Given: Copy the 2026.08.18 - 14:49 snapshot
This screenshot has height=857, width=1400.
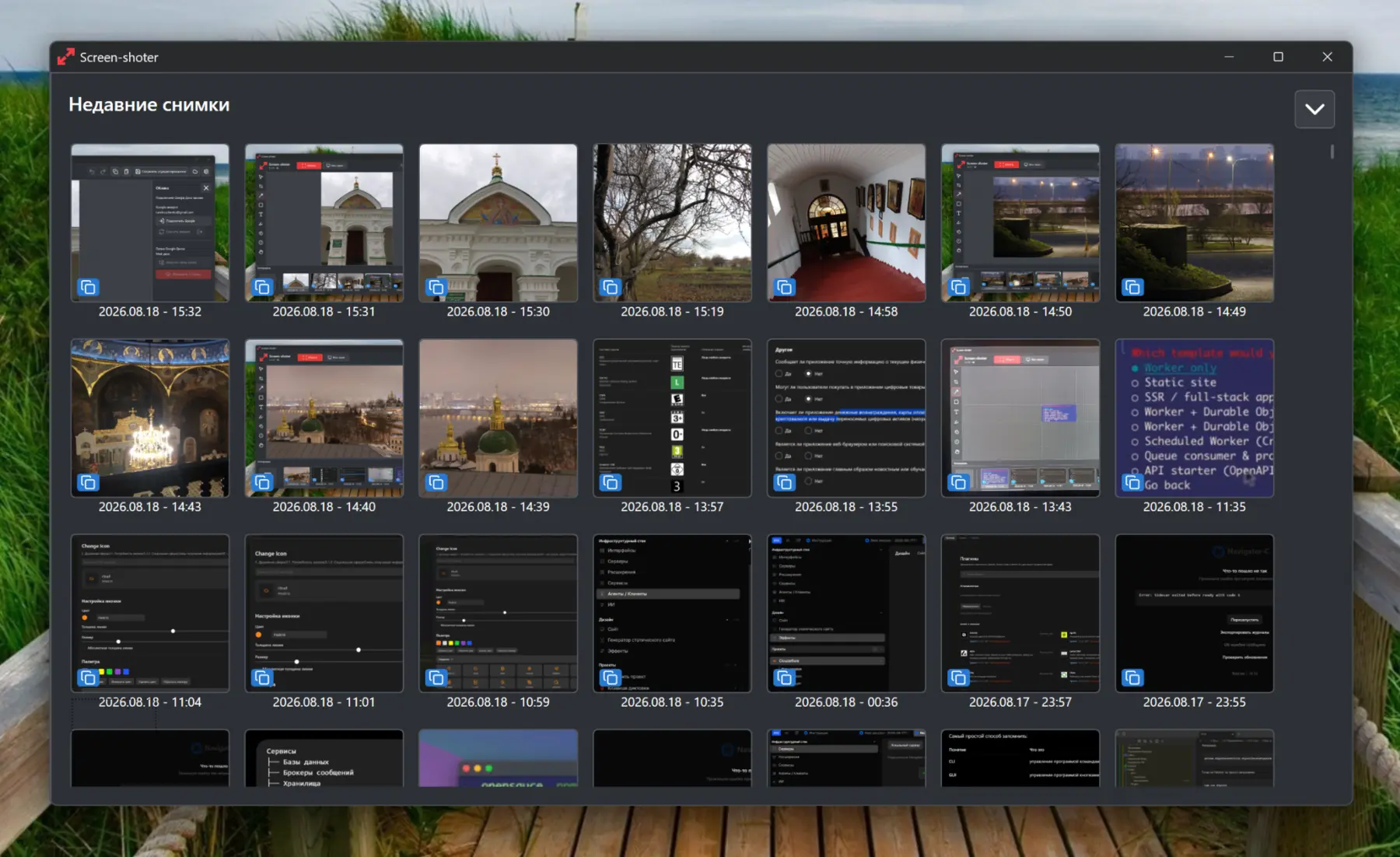Looking at the screenshot, I should point(1133,288).
